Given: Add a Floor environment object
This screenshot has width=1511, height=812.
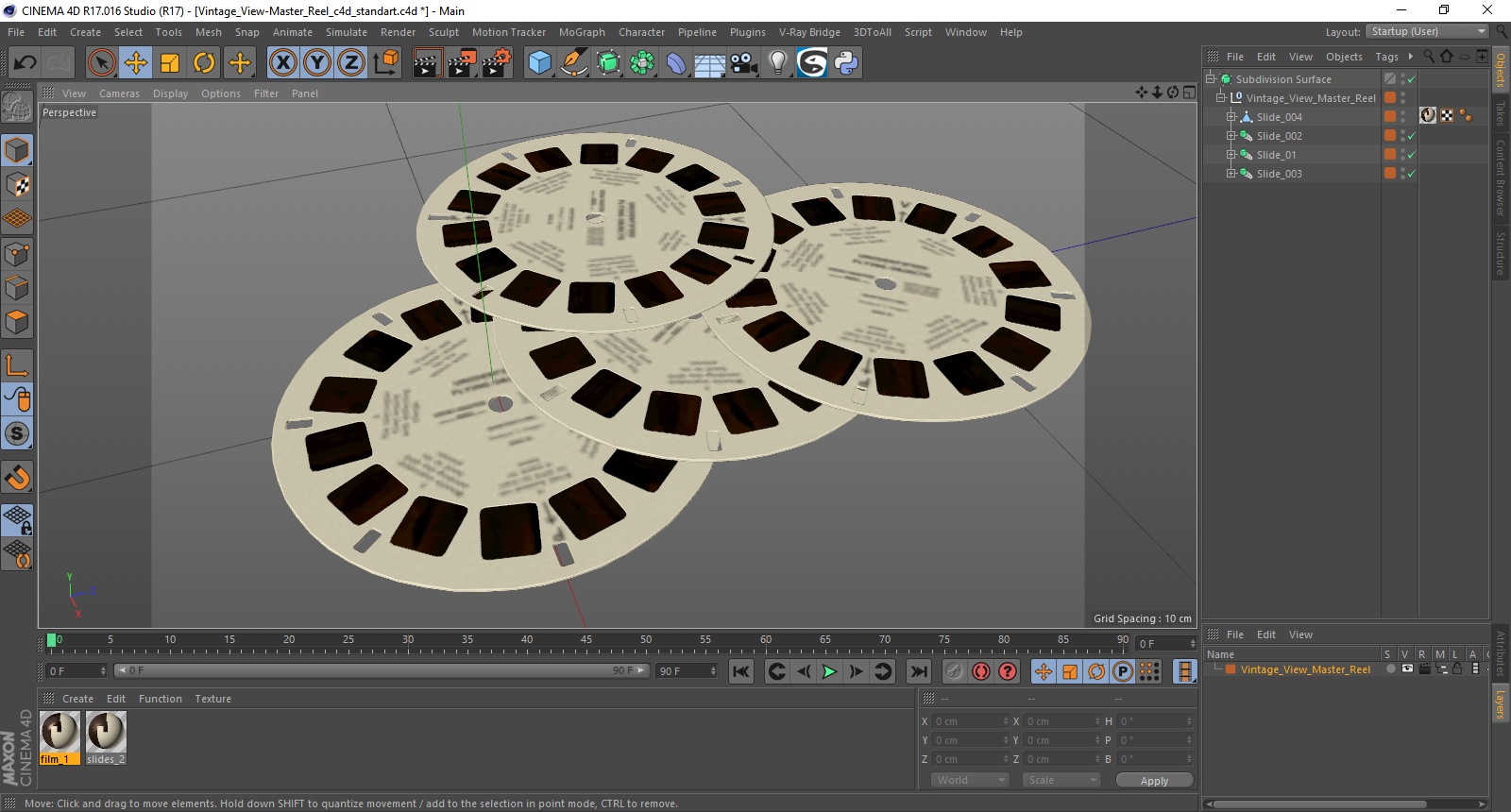Looking at the screenshot, I should (x=710, y=63).
